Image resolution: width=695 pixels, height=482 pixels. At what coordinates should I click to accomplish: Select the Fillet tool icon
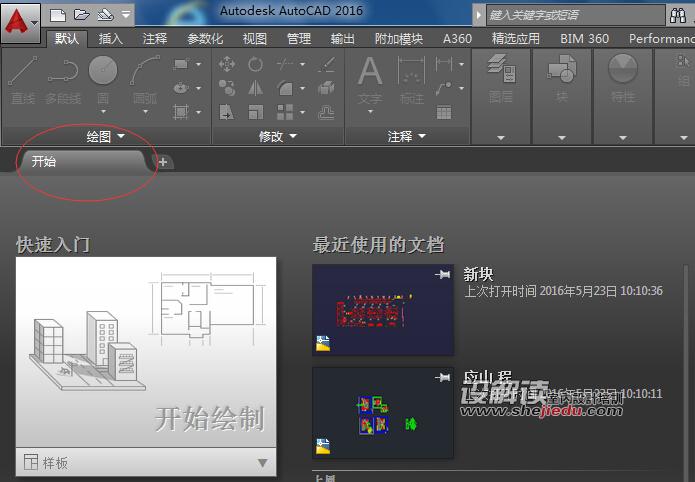(285, 88)
